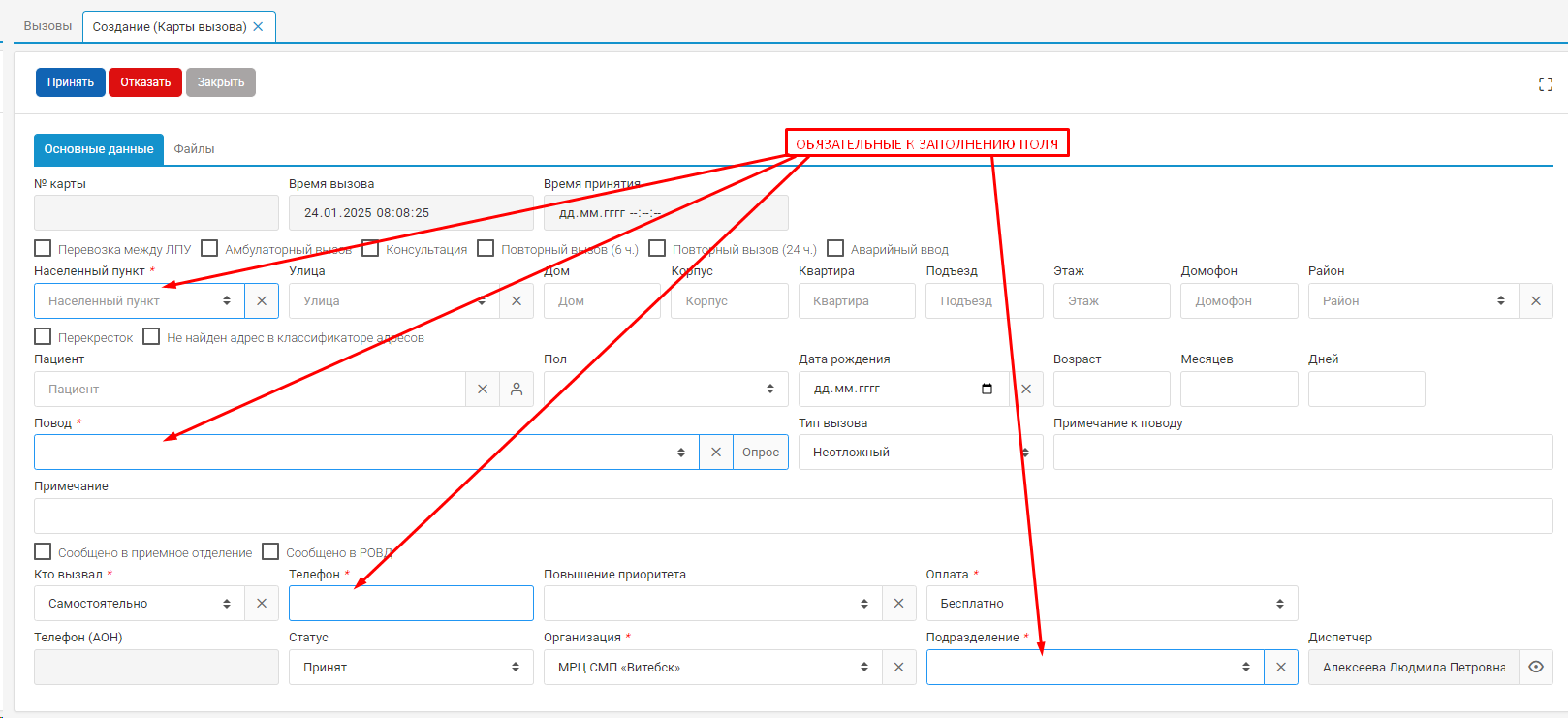The width and height of the screenshot is (1568, 718).
Task: Tick Сообщено в РОВД
Action: [270, 552]
